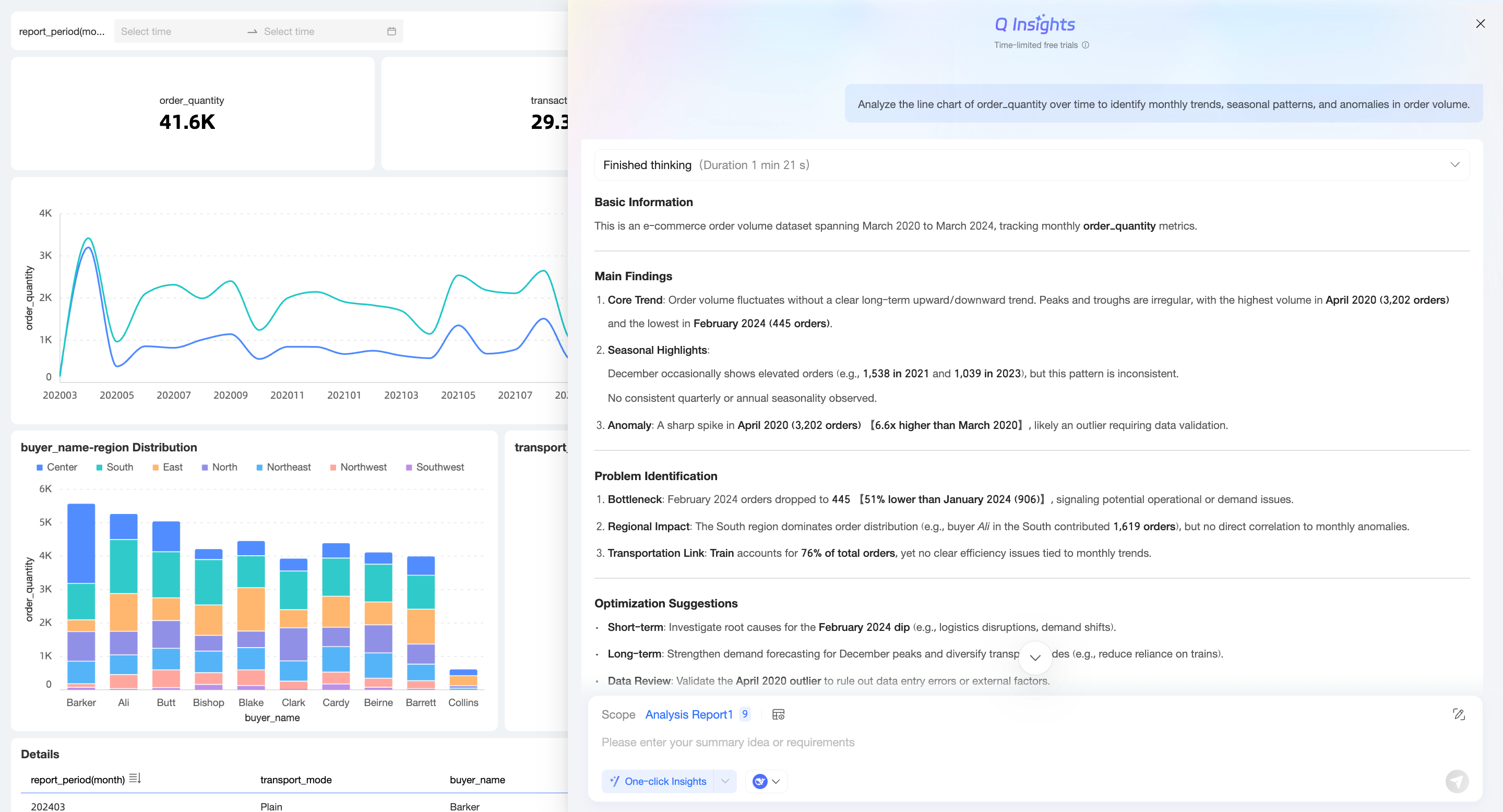Screen dimensions: 1503x812
Task: Click the scope table settings icon
Action: coord(778,714)
